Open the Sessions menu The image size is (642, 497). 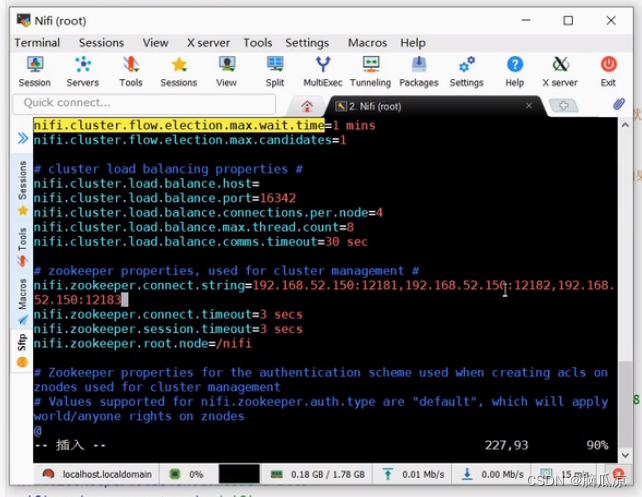pyautogui.click(x=101, y=43)
